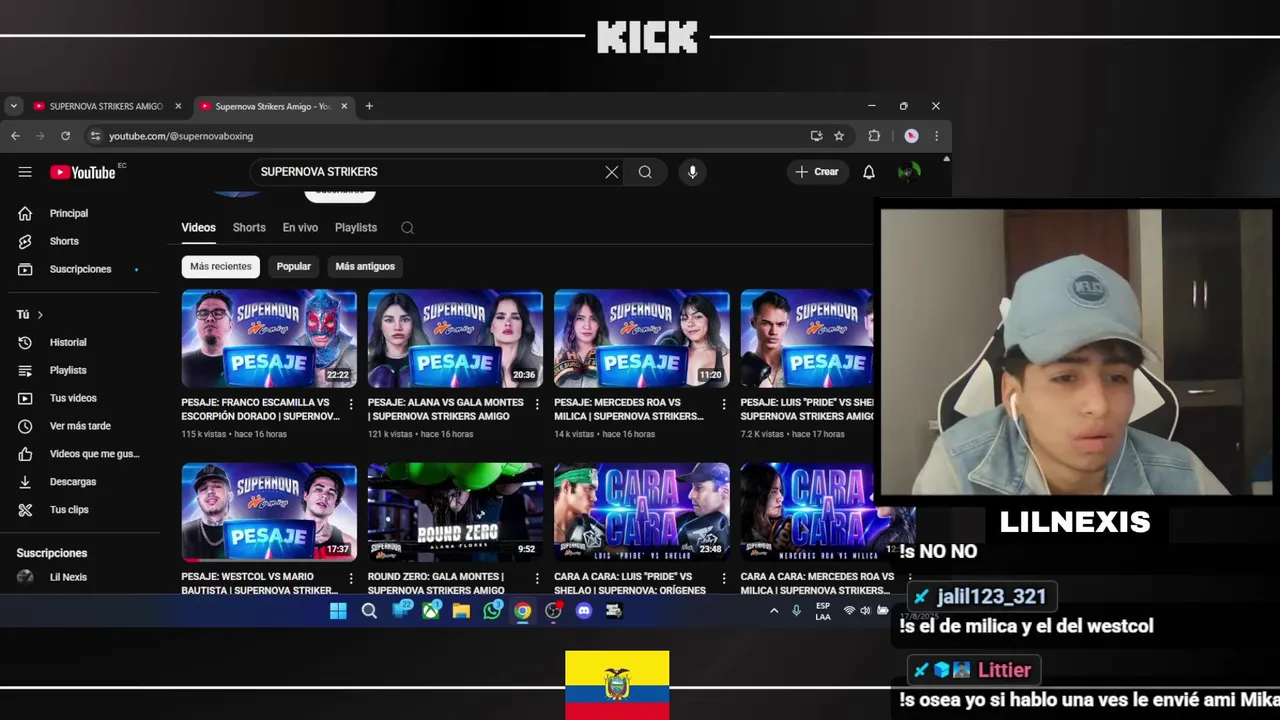
Task: Select the Popular filter chip
Action: pyautogui.click(x=294, y=267)
